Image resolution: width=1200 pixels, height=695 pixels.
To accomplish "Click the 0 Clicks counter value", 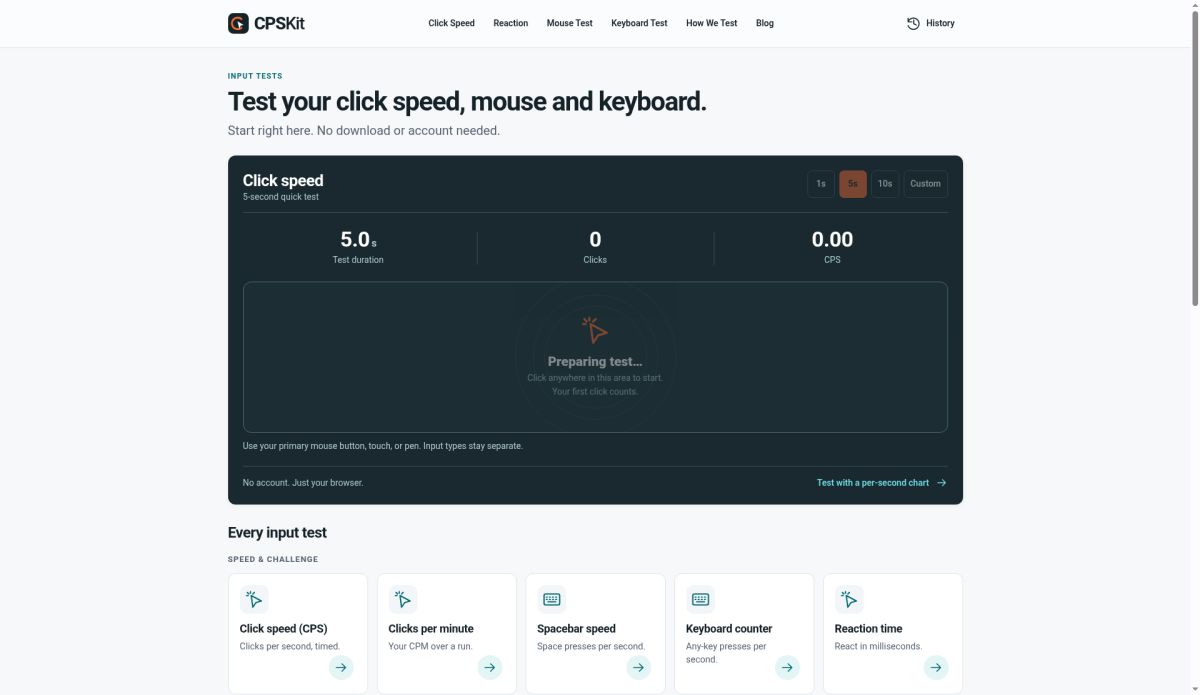I will coord(595,240).
